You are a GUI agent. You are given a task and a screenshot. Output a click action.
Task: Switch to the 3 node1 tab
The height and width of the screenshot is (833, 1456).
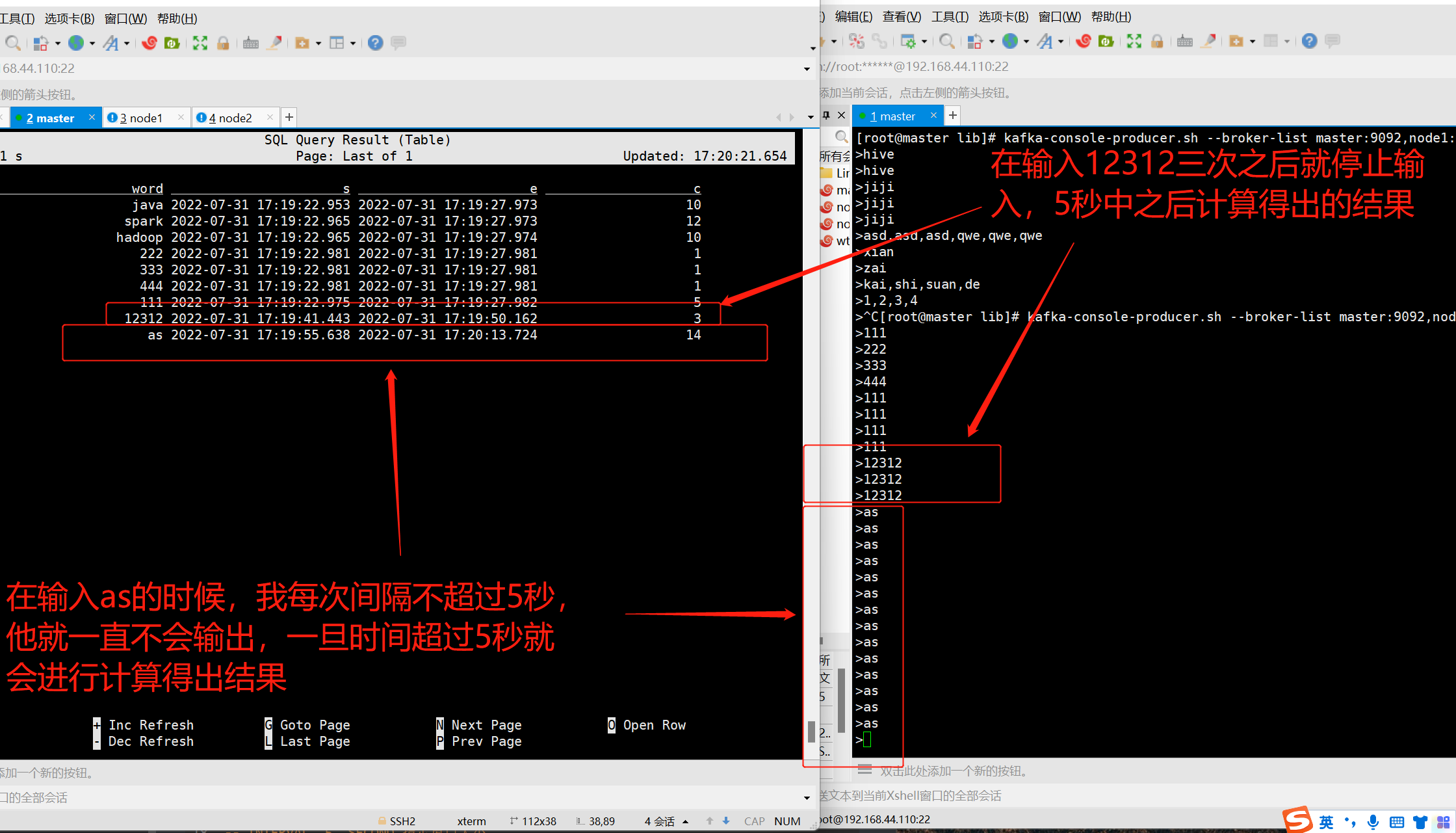[141, 118]
